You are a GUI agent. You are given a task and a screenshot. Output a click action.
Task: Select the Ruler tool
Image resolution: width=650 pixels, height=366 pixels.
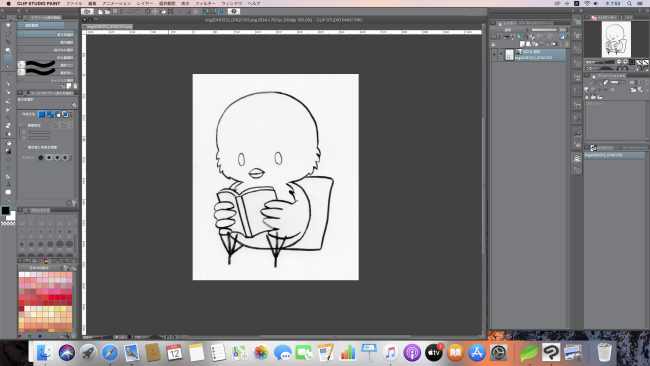pyautogui.click(x=8, y=176)
